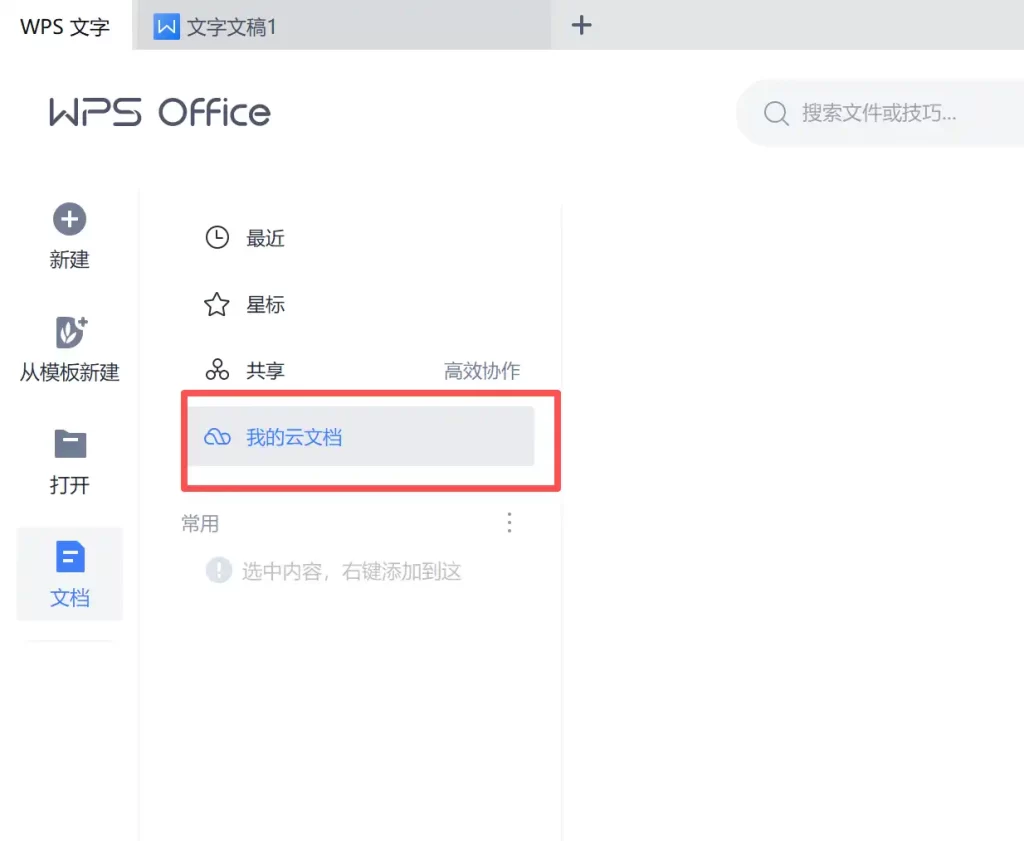This screenshot has width=1024, height=841.
Task: Click the 共享 share icon
Action: click(216, 370)
